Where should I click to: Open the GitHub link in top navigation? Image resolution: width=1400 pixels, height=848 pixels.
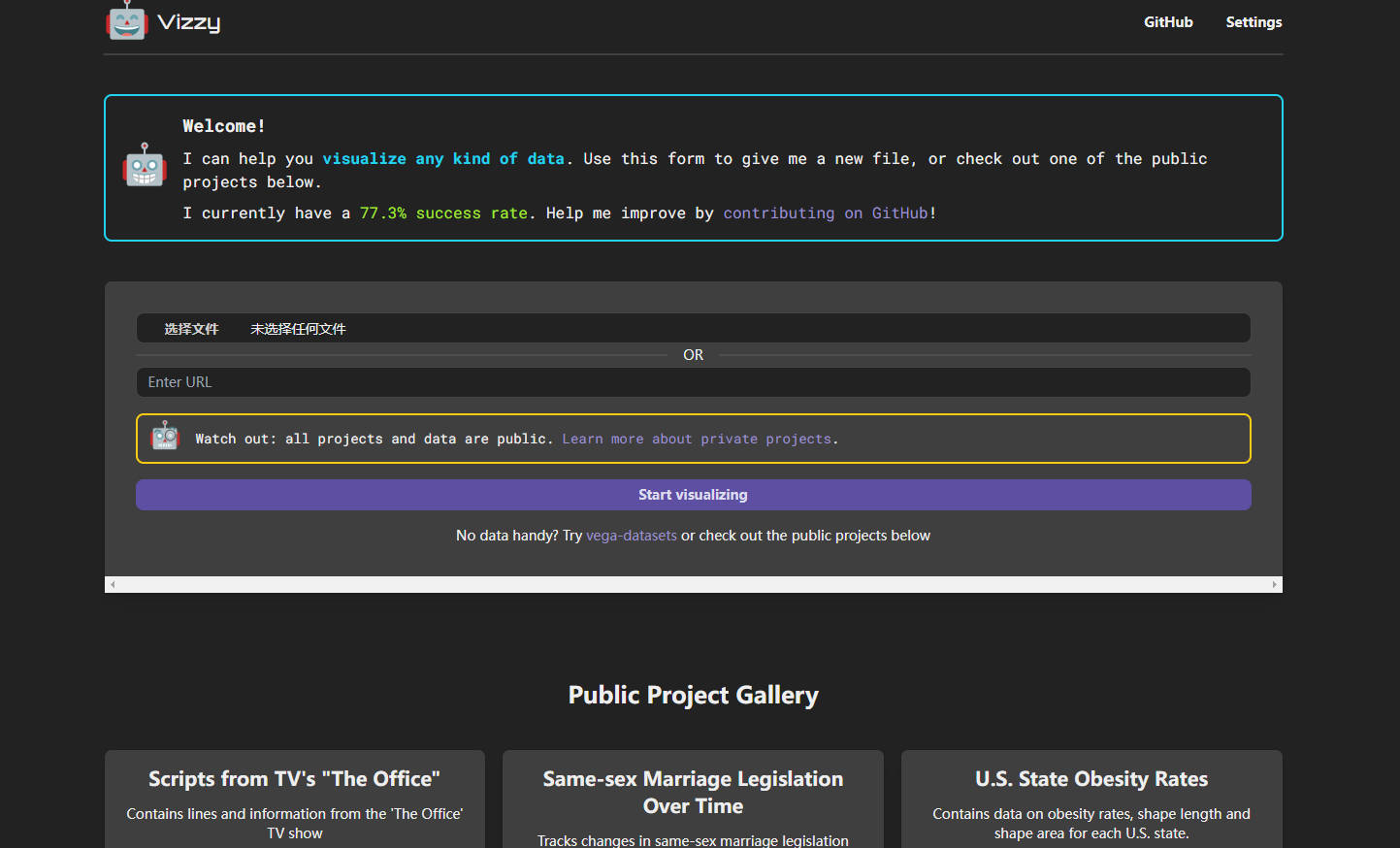point(1167,22)
